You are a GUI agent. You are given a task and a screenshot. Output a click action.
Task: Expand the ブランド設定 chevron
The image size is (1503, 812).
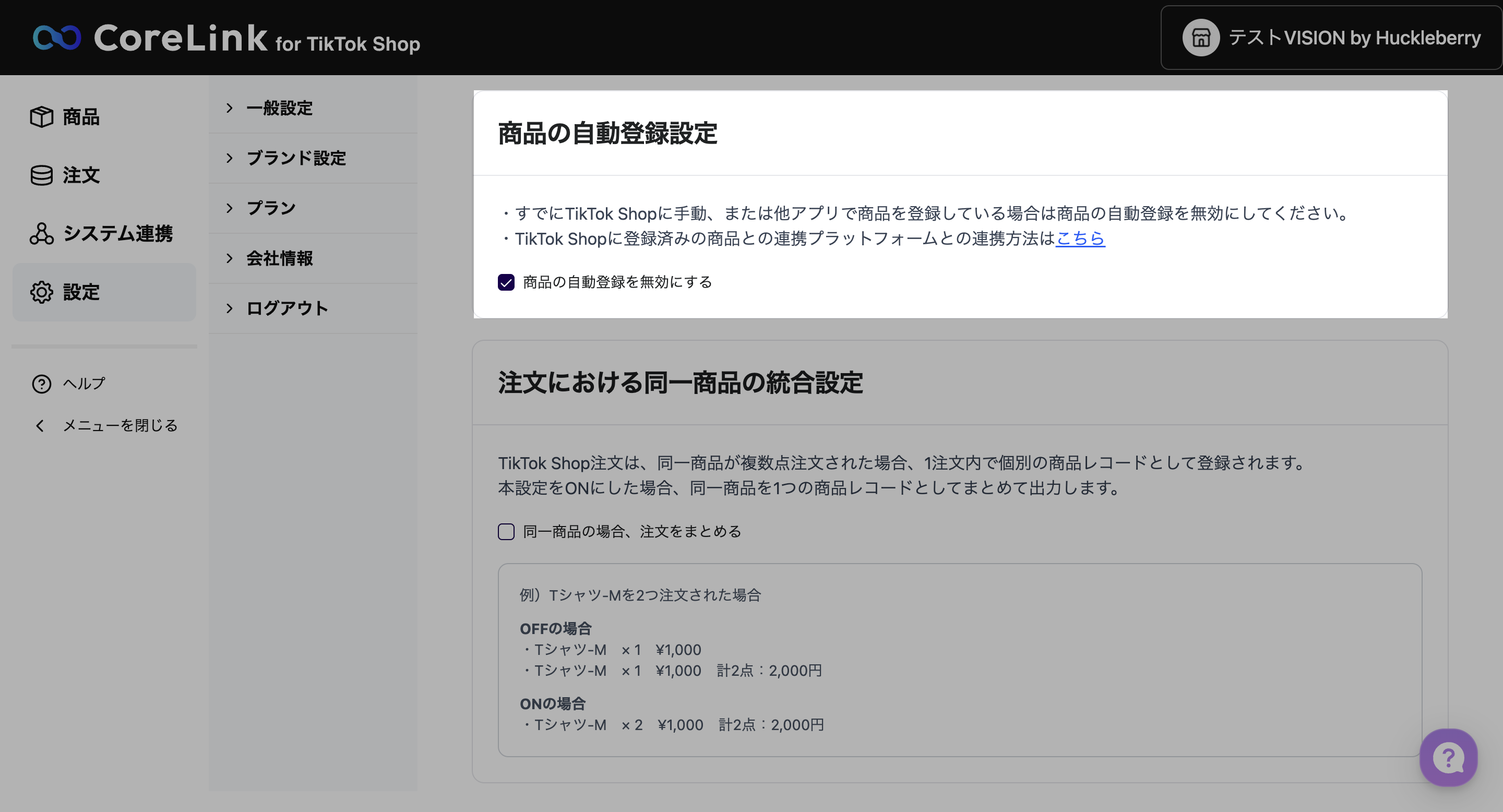[229, 158]
